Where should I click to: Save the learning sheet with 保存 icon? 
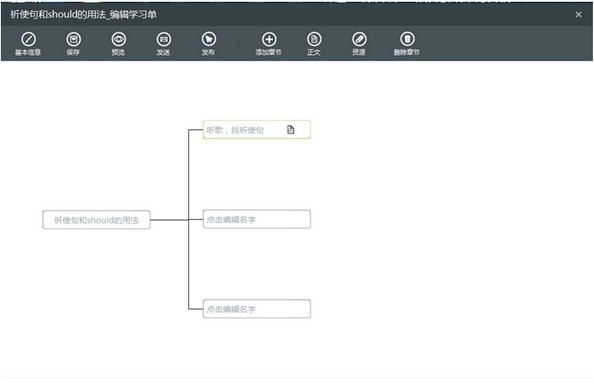pyautogui.click(x=73, y=39)
